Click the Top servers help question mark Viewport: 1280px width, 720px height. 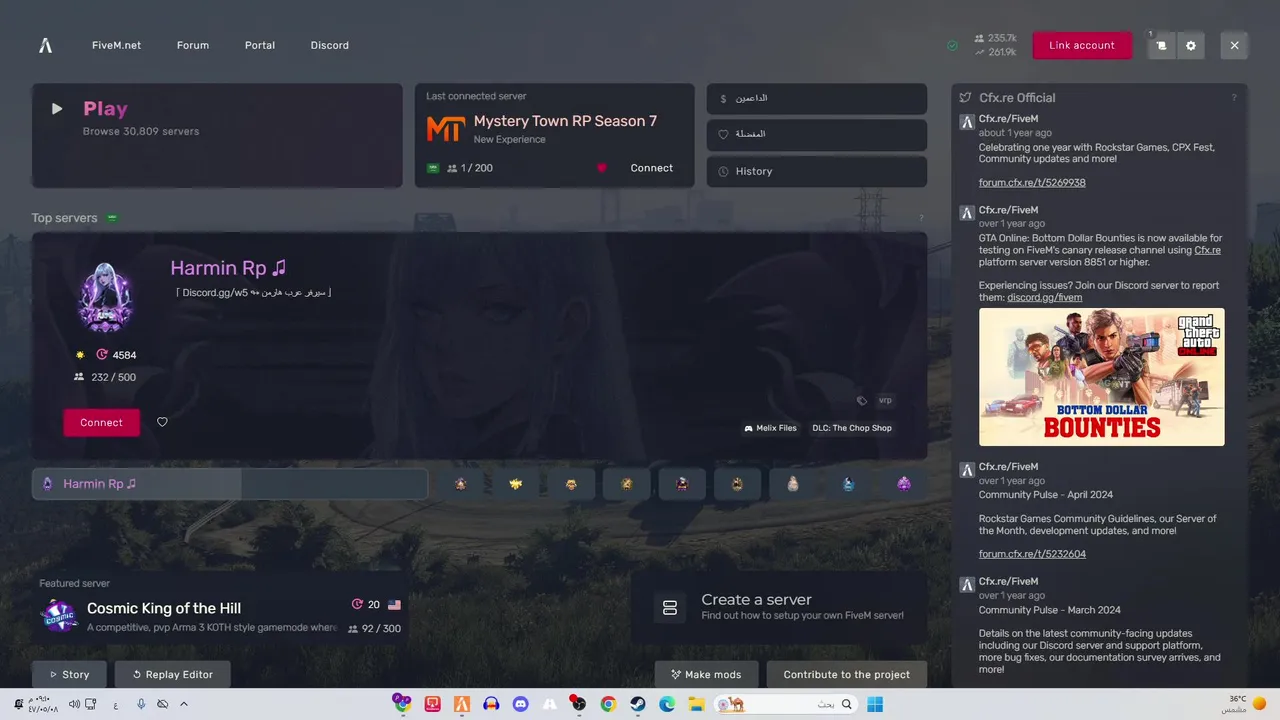tap(921, 218)
